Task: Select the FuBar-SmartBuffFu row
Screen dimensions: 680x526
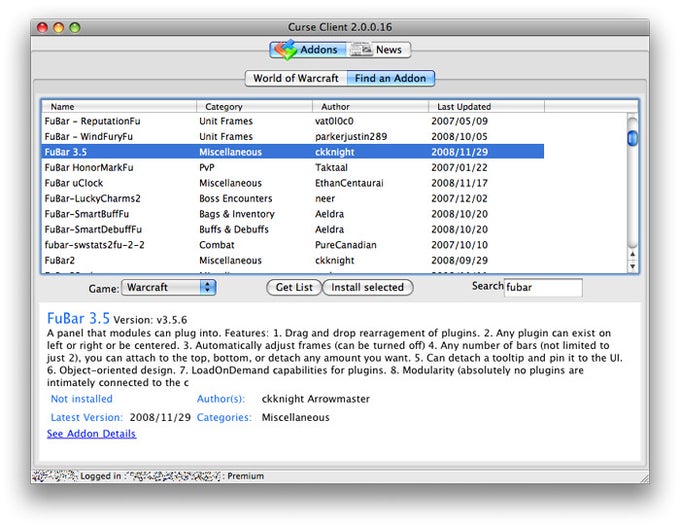Action: [293, 214]
